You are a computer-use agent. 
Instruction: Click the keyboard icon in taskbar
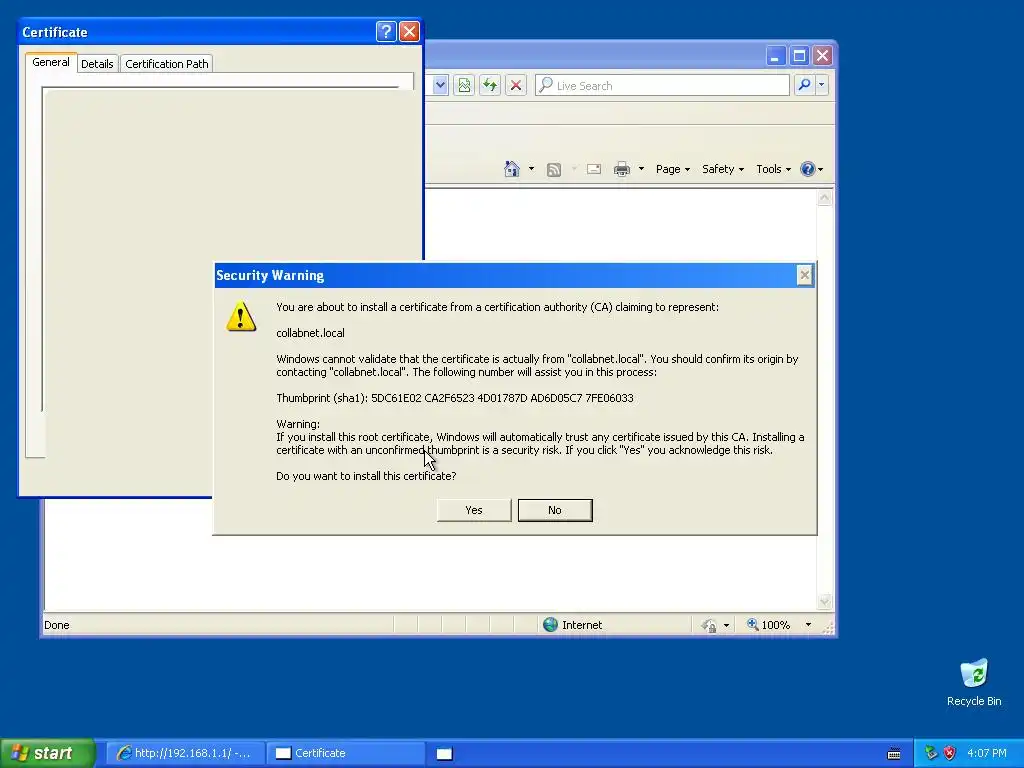pyautogui.click(x=894, y=754)
